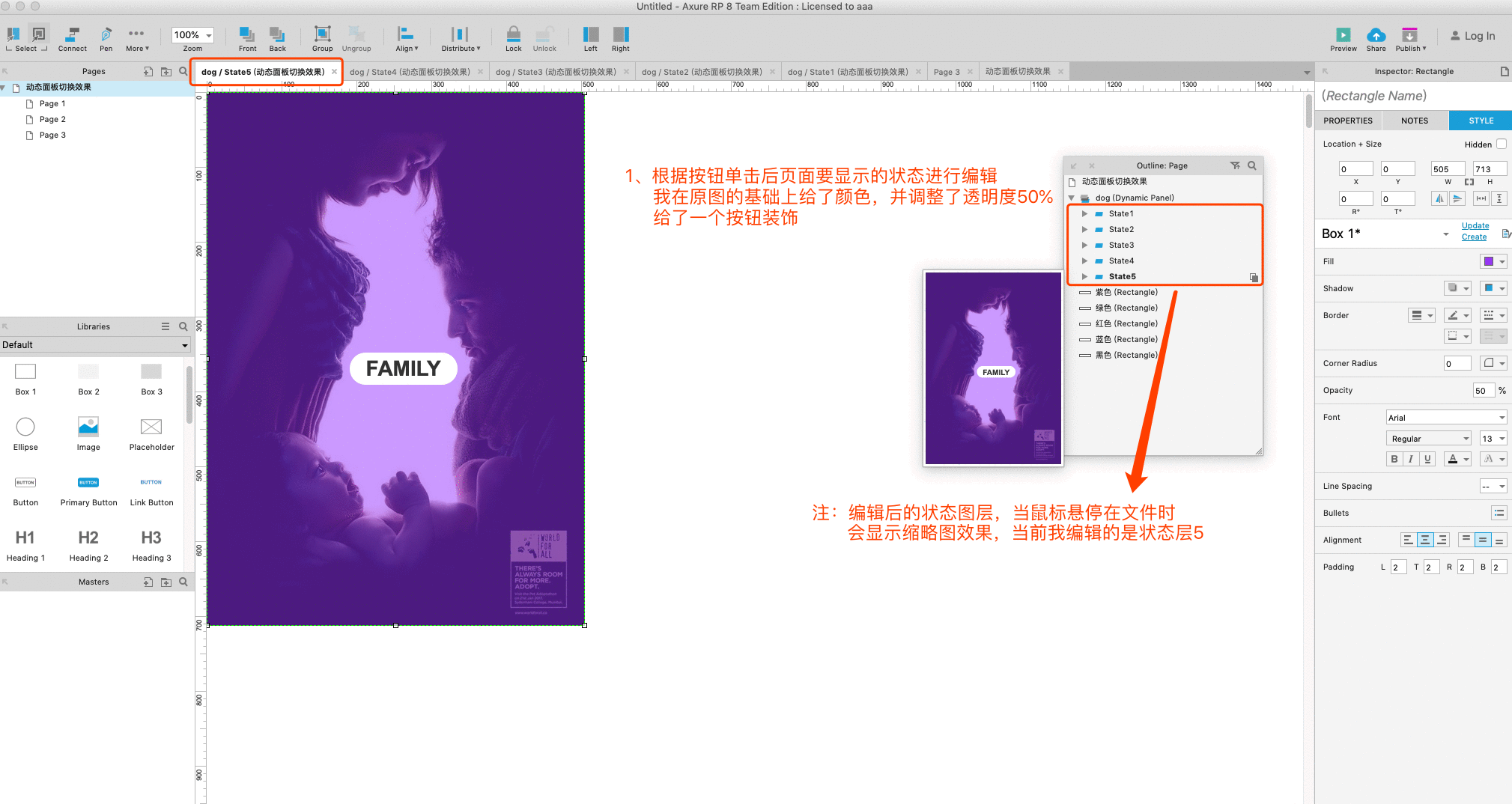
Task: Open the More tools menu
Action: pos(136,39)
